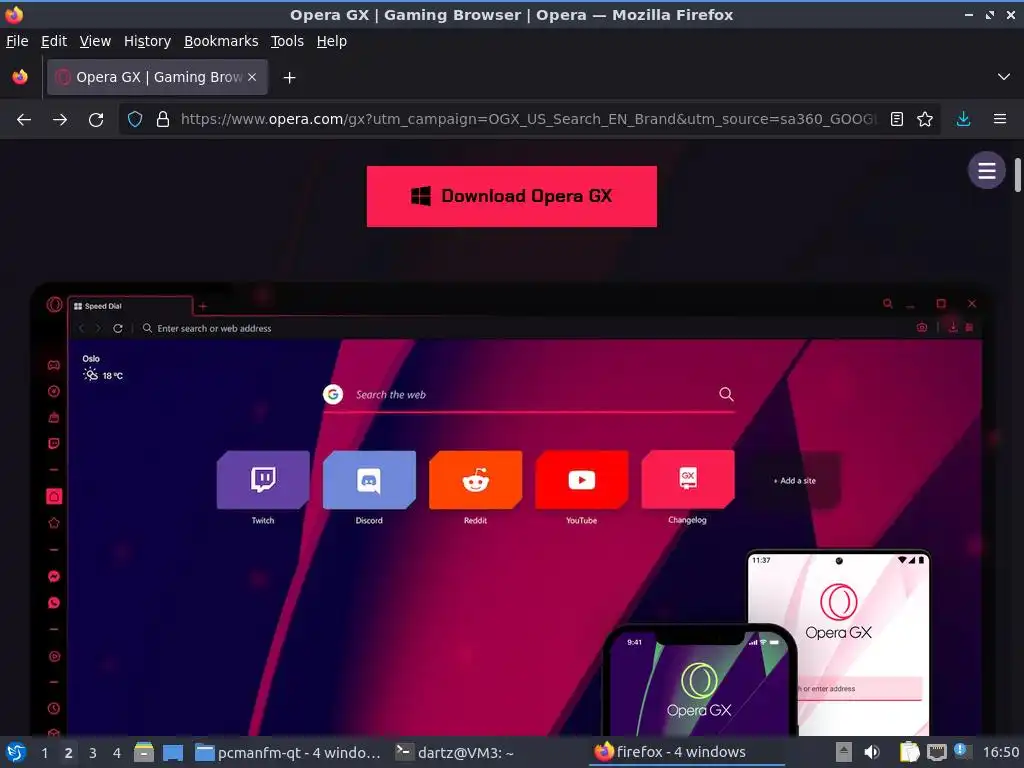The width and height of the screenshot is (1024, 768).
Task: Click the Reddit speed dial tile
Action: pos(475,480)
